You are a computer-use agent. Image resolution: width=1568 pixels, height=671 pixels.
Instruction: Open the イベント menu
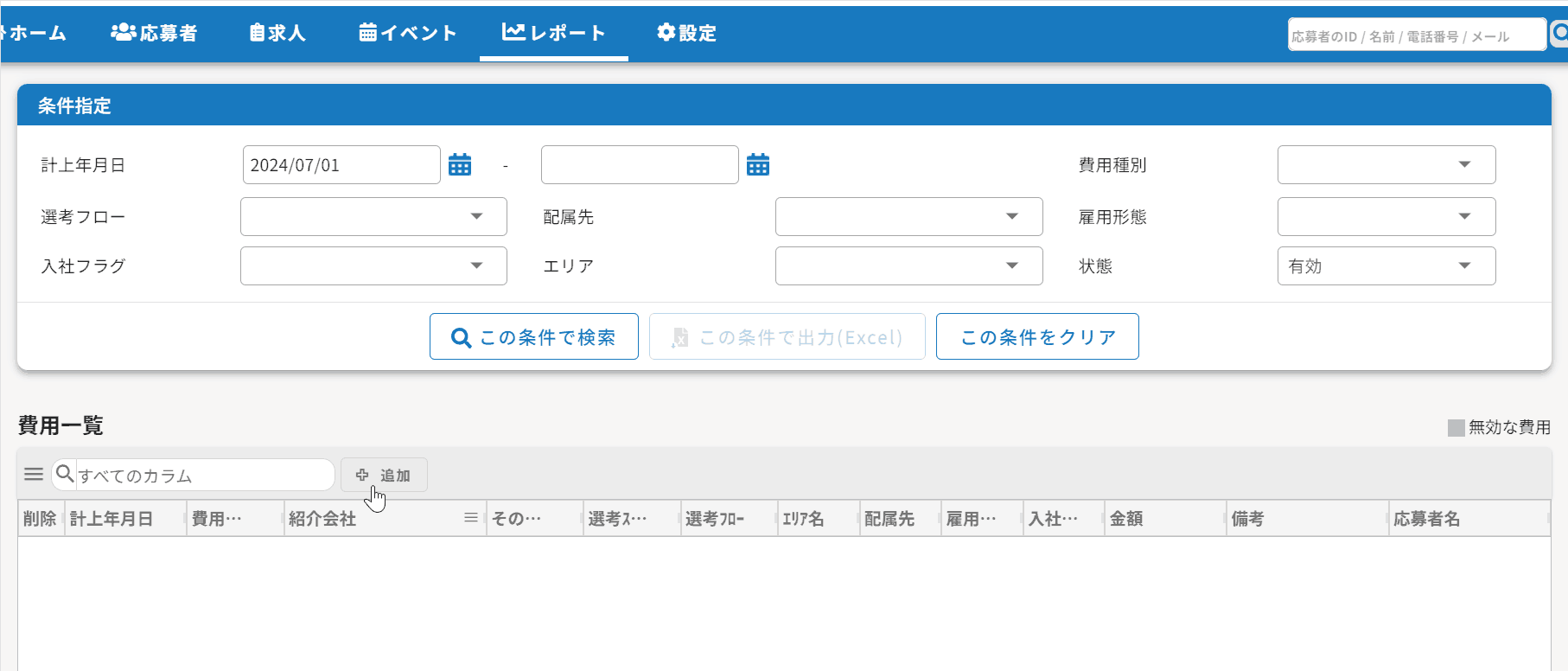coord(407,33)
